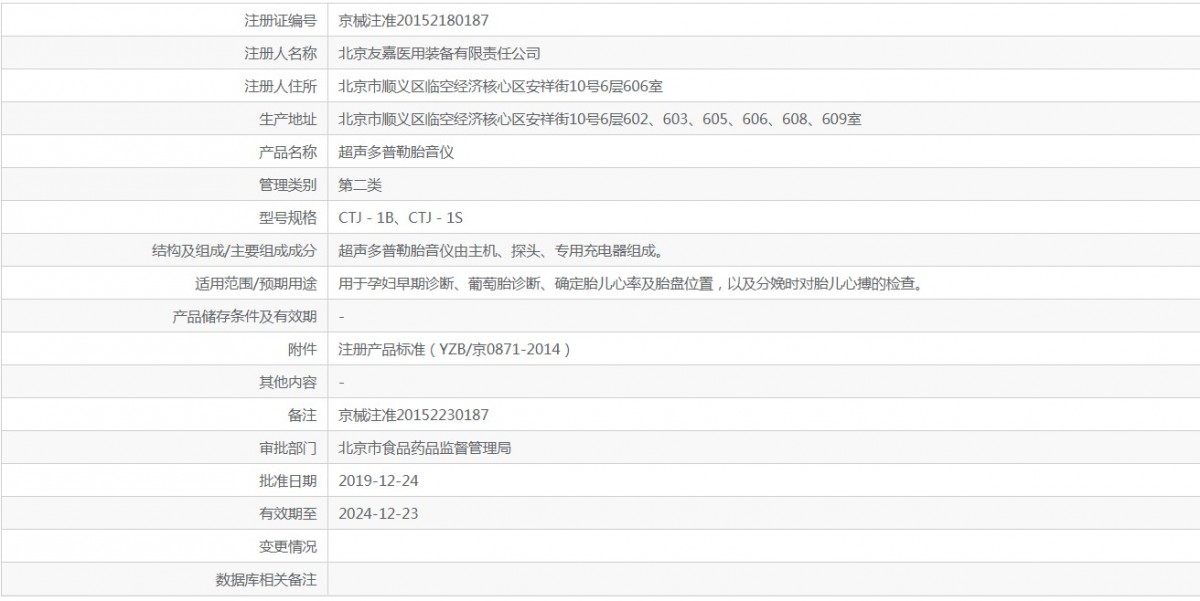
Task: Click the label 产品储存条件及有效期
Action: (245, 317)
